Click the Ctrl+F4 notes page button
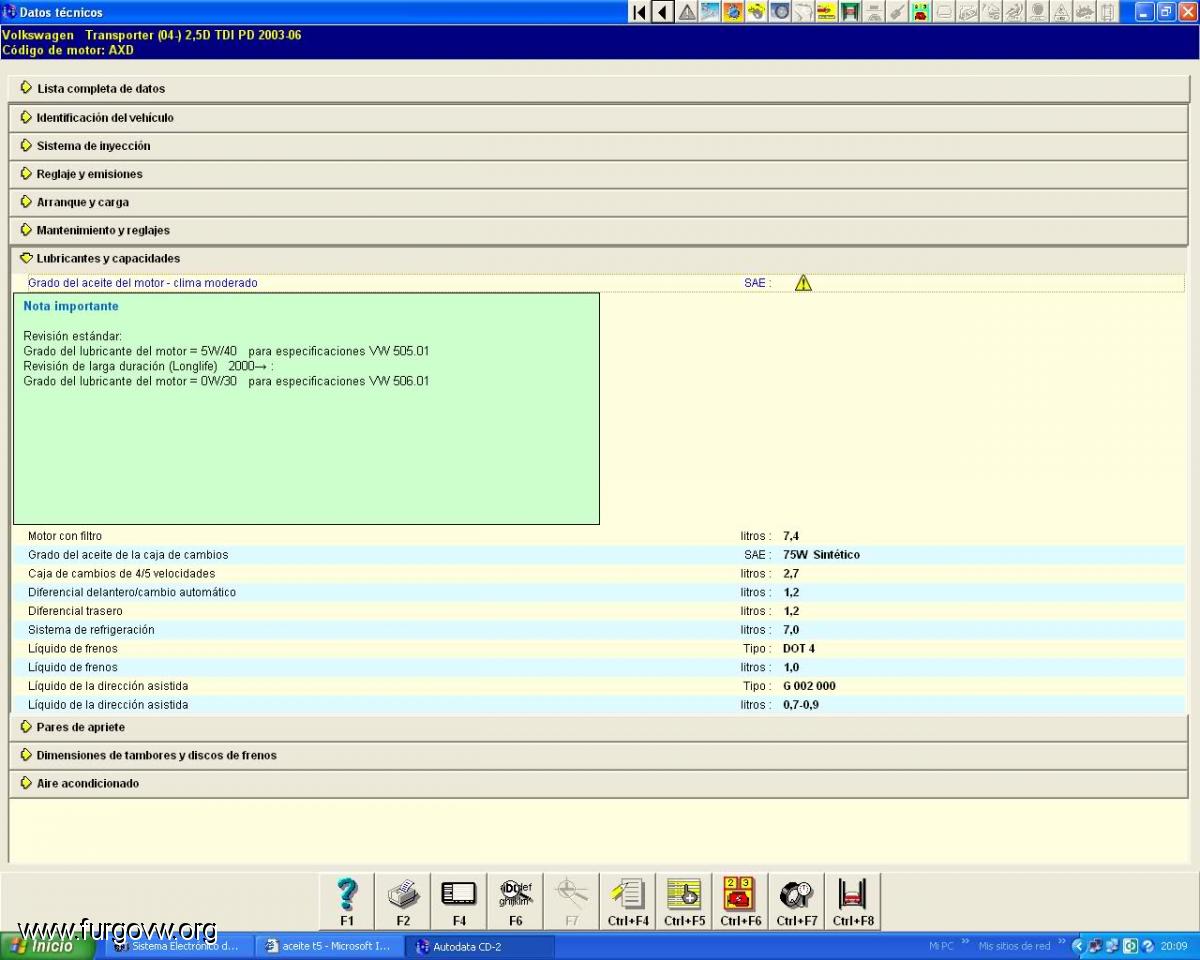Viewport: 1200px width, 960px height. click(628, 901)
